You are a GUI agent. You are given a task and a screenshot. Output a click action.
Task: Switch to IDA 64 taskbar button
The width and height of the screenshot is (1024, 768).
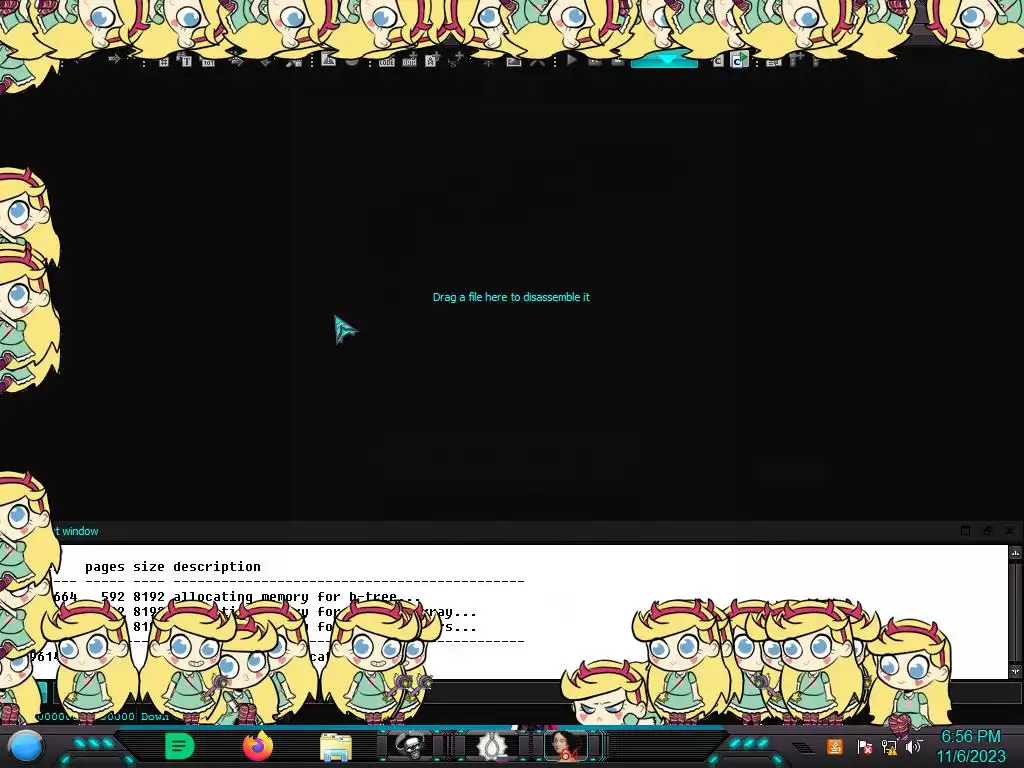(567, 745)
